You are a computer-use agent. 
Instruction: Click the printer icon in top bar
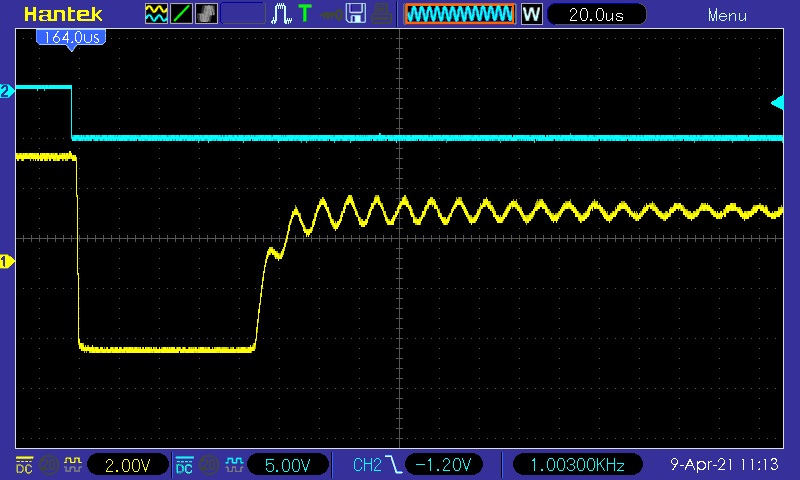[381, 14]
